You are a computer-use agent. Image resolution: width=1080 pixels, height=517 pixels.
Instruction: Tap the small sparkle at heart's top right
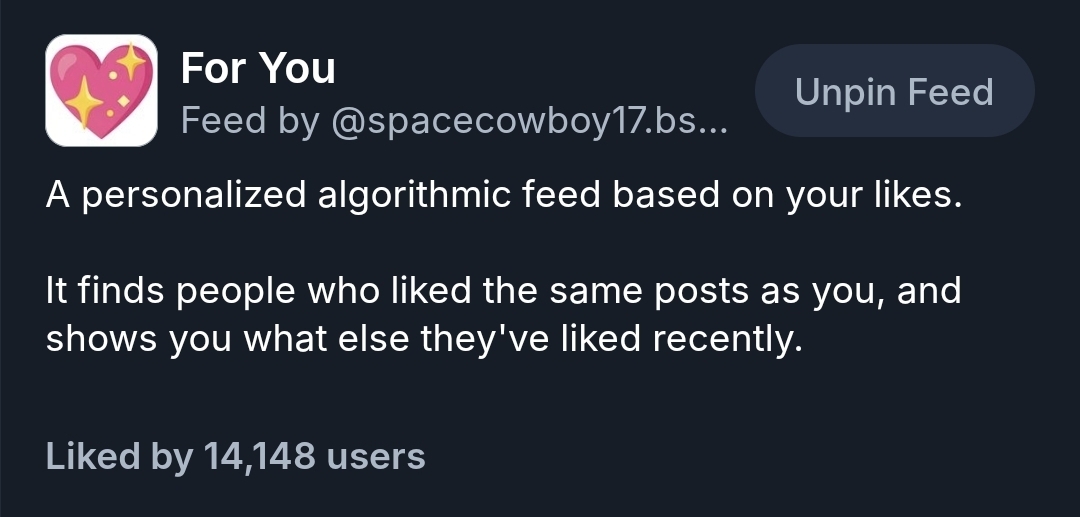pos(131,62)
